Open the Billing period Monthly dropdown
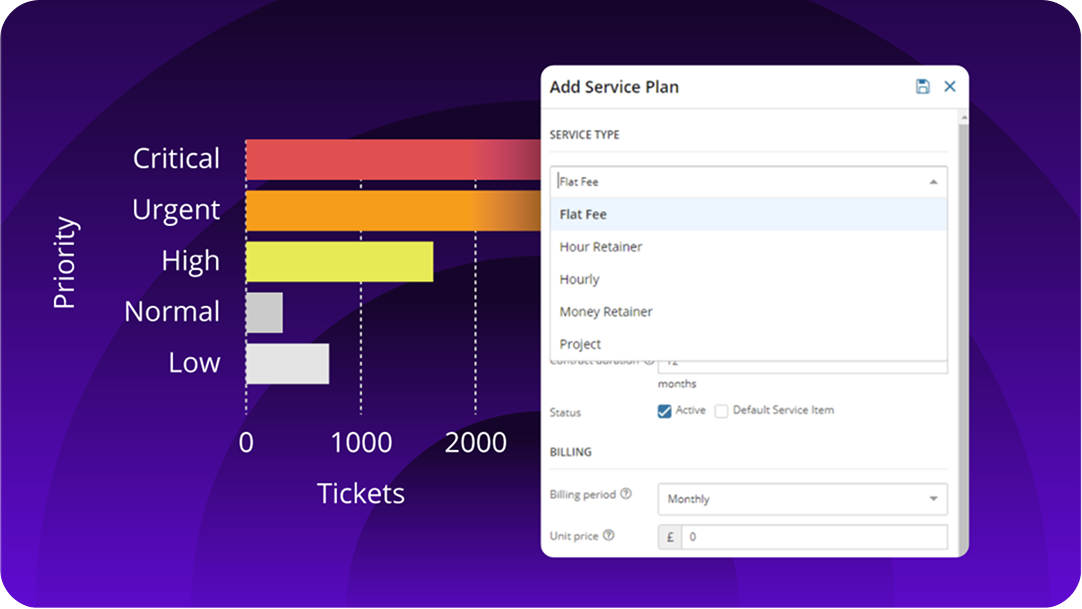 point(802,499)
